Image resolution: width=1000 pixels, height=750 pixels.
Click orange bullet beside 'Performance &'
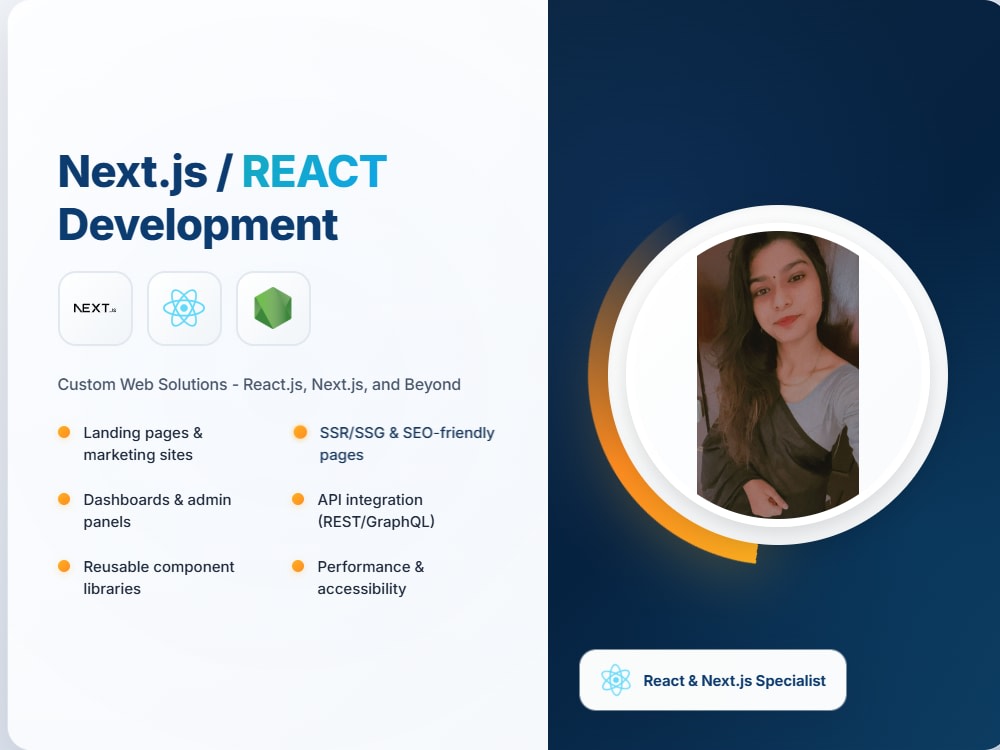[298, 566]
